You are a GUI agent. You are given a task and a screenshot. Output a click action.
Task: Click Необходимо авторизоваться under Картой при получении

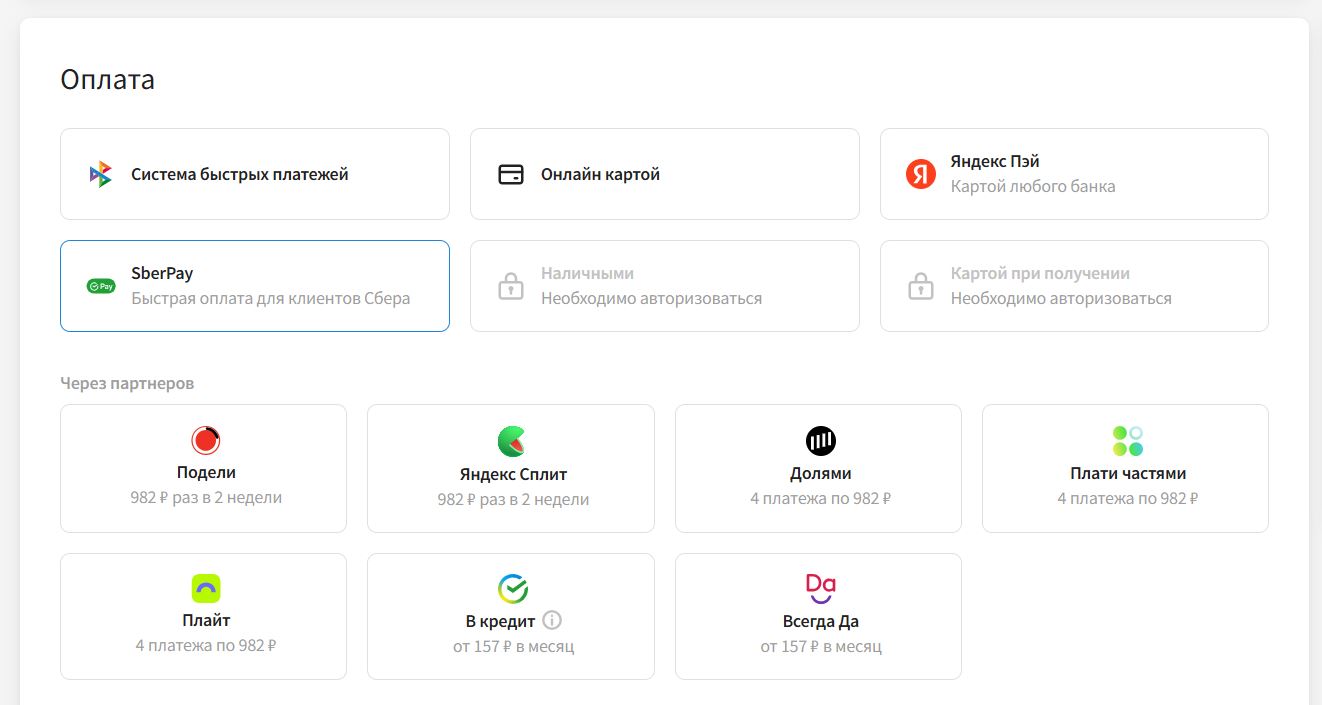tap(1061, 298)
